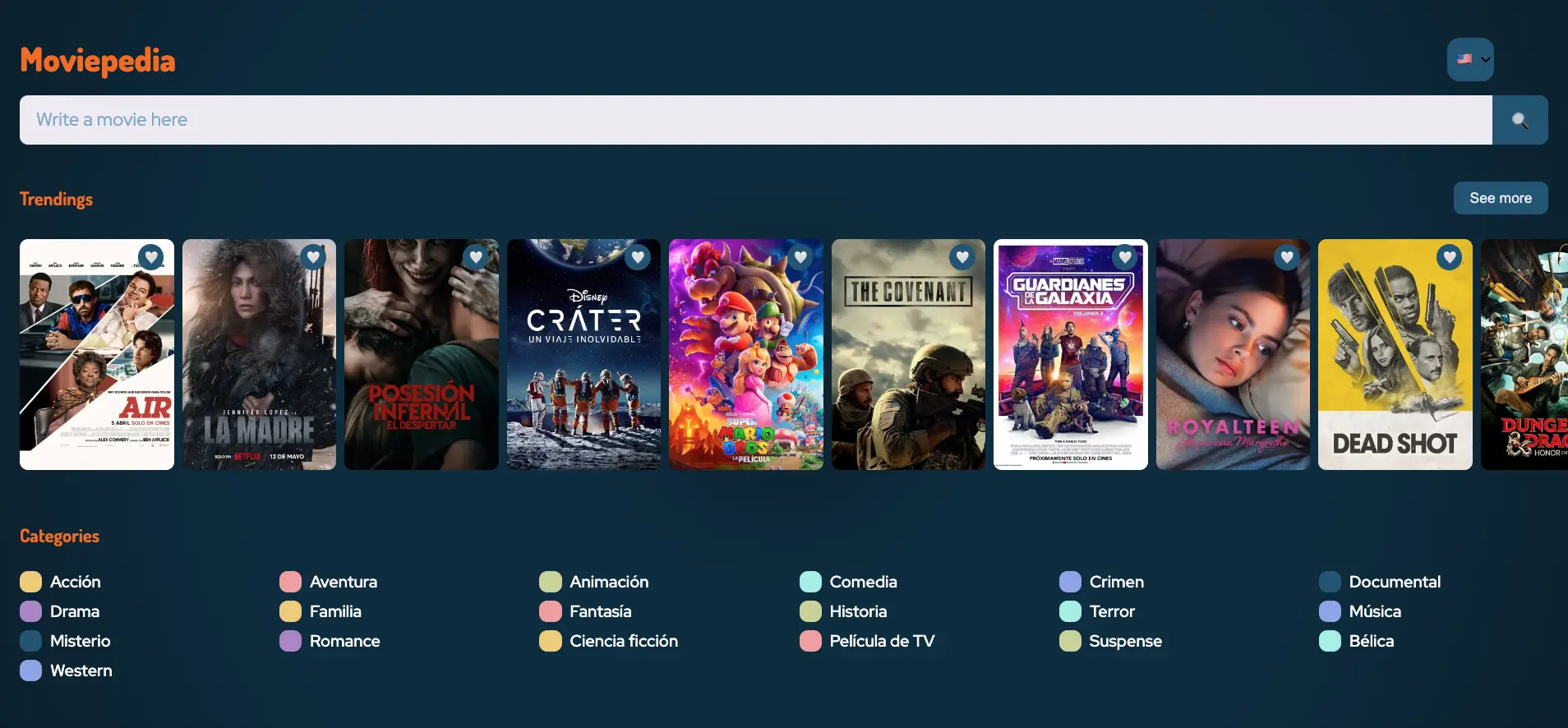This screenshot has width=1568, height=728.
Task: Open the AIR movie poster
Action: click(97, 354)
